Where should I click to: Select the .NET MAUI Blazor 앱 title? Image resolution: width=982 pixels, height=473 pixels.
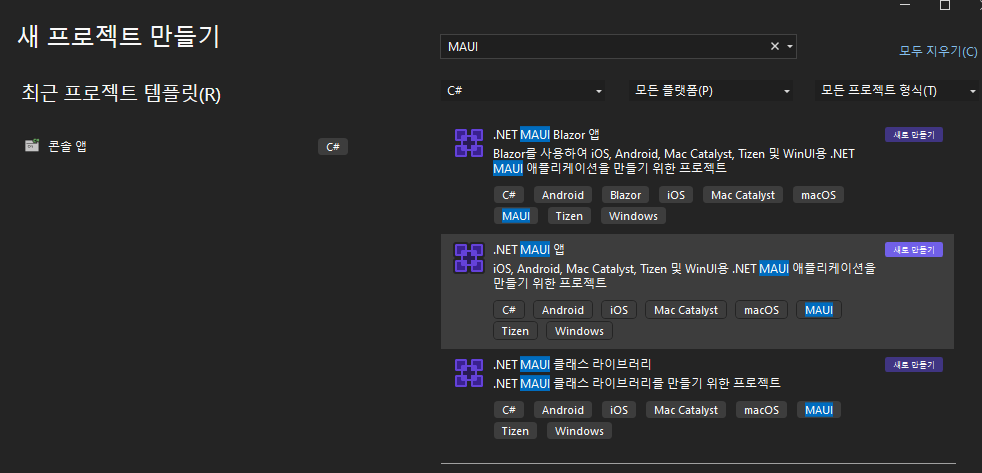click(x=547, y=135)
